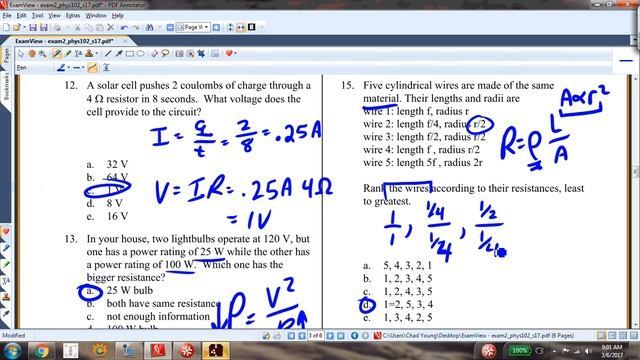Click the Delete X icon in the top toolbar

(x=110, y=27)
